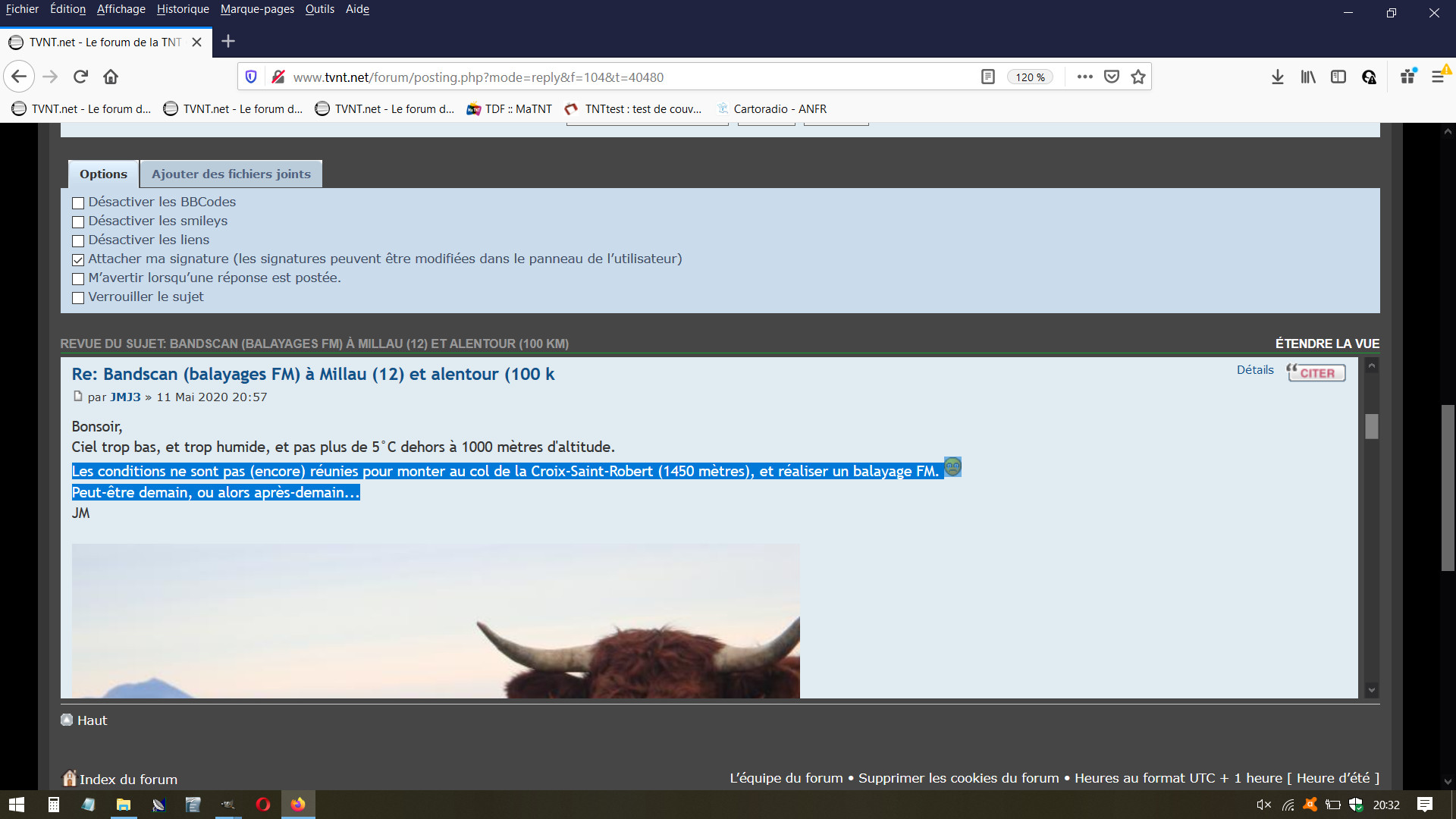Screen dimensions: 1456x819
Task: Open Index du forum link
Action: tap(128, 780)
